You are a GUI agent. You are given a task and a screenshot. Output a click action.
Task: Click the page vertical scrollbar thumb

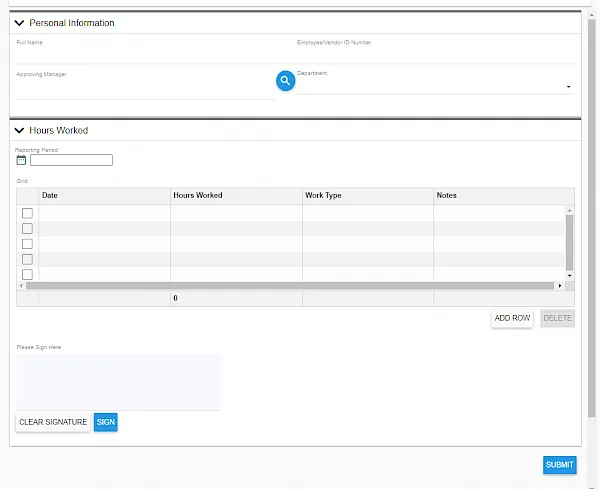click(x=592, y=218)
